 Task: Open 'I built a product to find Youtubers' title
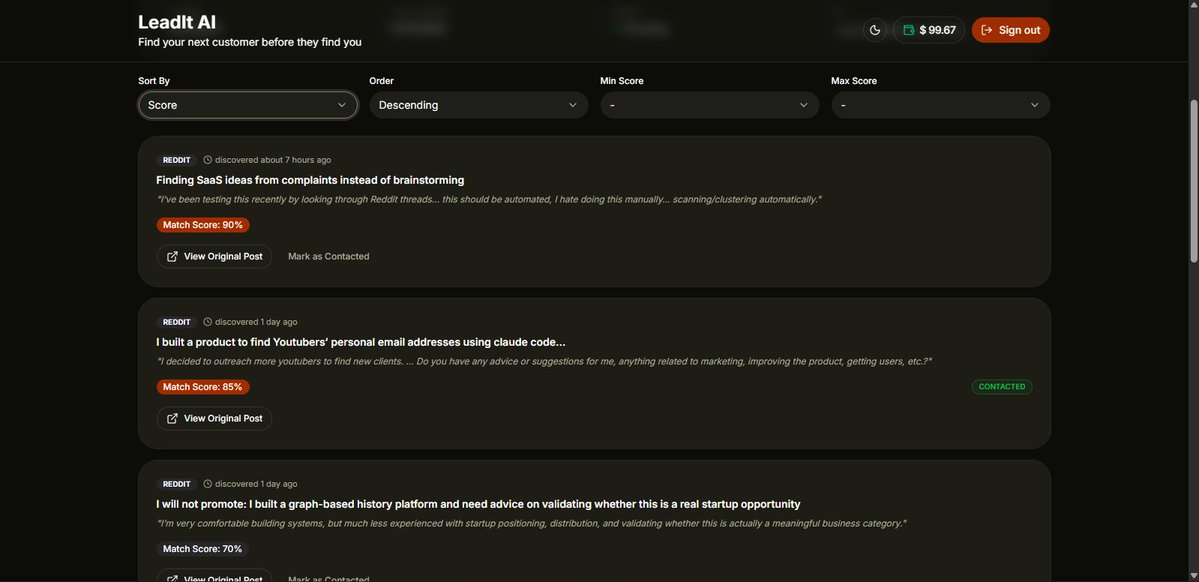pyautogui.click(x=361, y=343)
